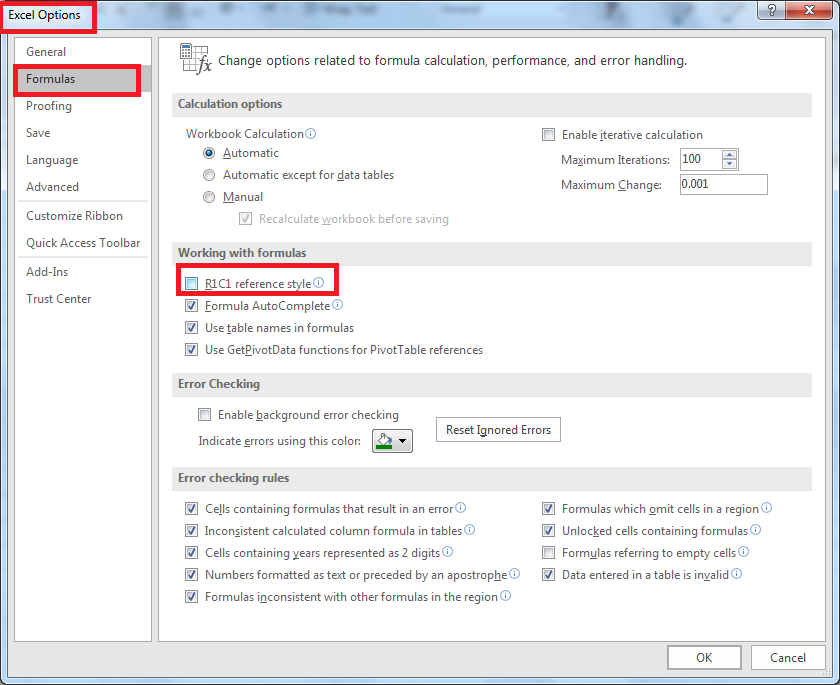Click info icon for numbers formatted as text
The width and height of the screenshot is (840, 685).
pos(515,574)
